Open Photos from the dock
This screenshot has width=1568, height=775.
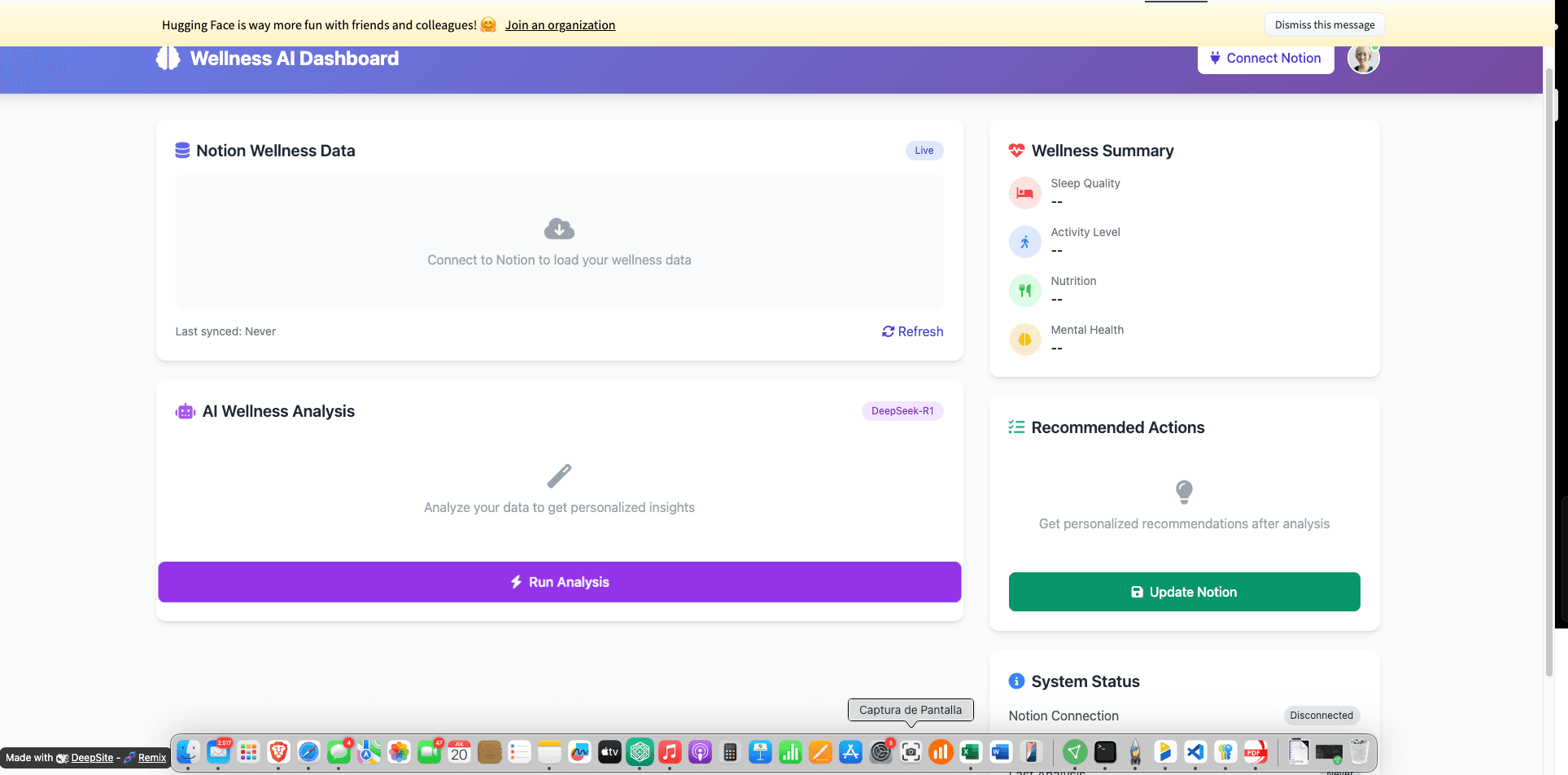(399, 752)
